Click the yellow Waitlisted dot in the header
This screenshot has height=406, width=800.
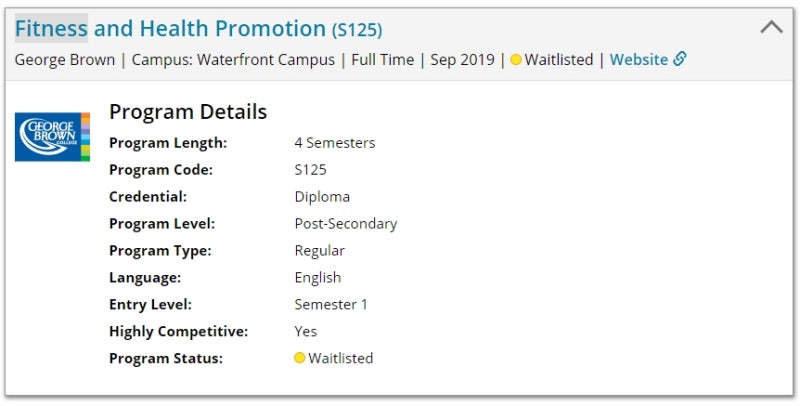point(516,60)
